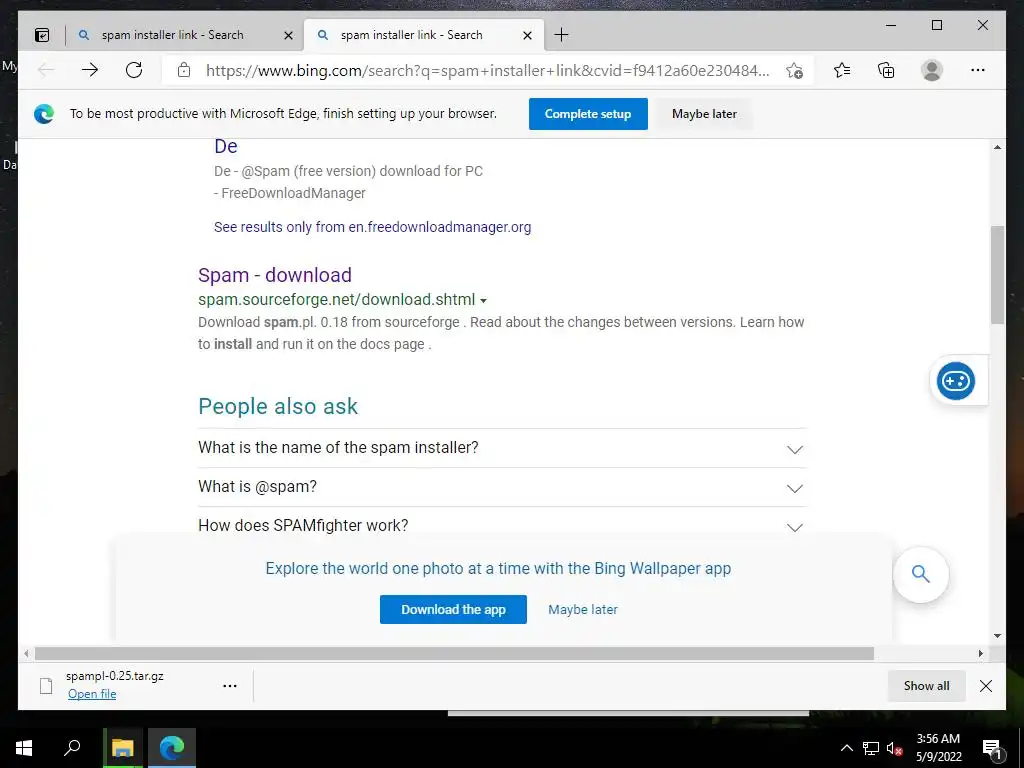Viewport: 1024px width, 768px height.
Task: Open download options ellipsis for spampl-0.25.tar.gz
Action: pyautogui.click(x=230, y=686)
